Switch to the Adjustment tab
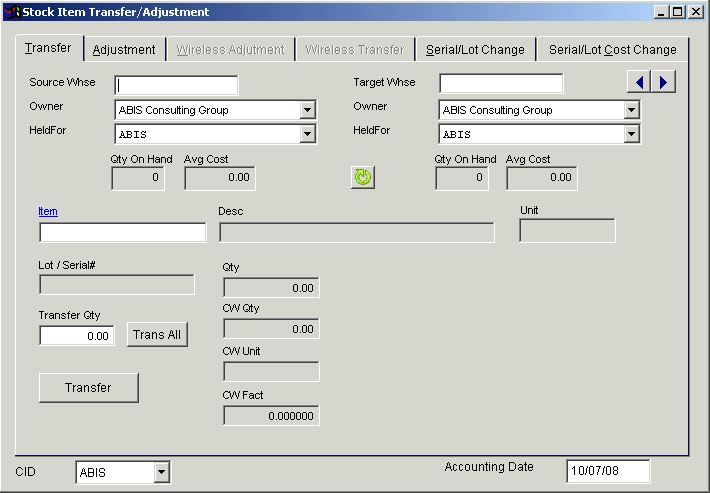The width and height of the screenshot is (710, 493). point(124,49)
